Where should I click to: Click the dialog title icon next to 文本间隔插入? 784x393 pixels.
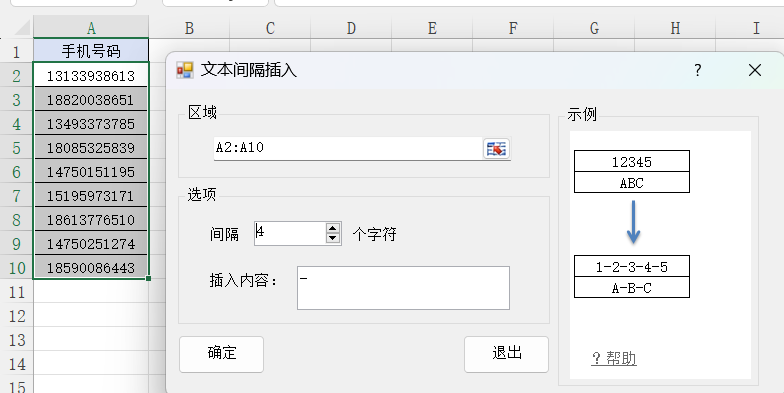[x=184, y=70]
